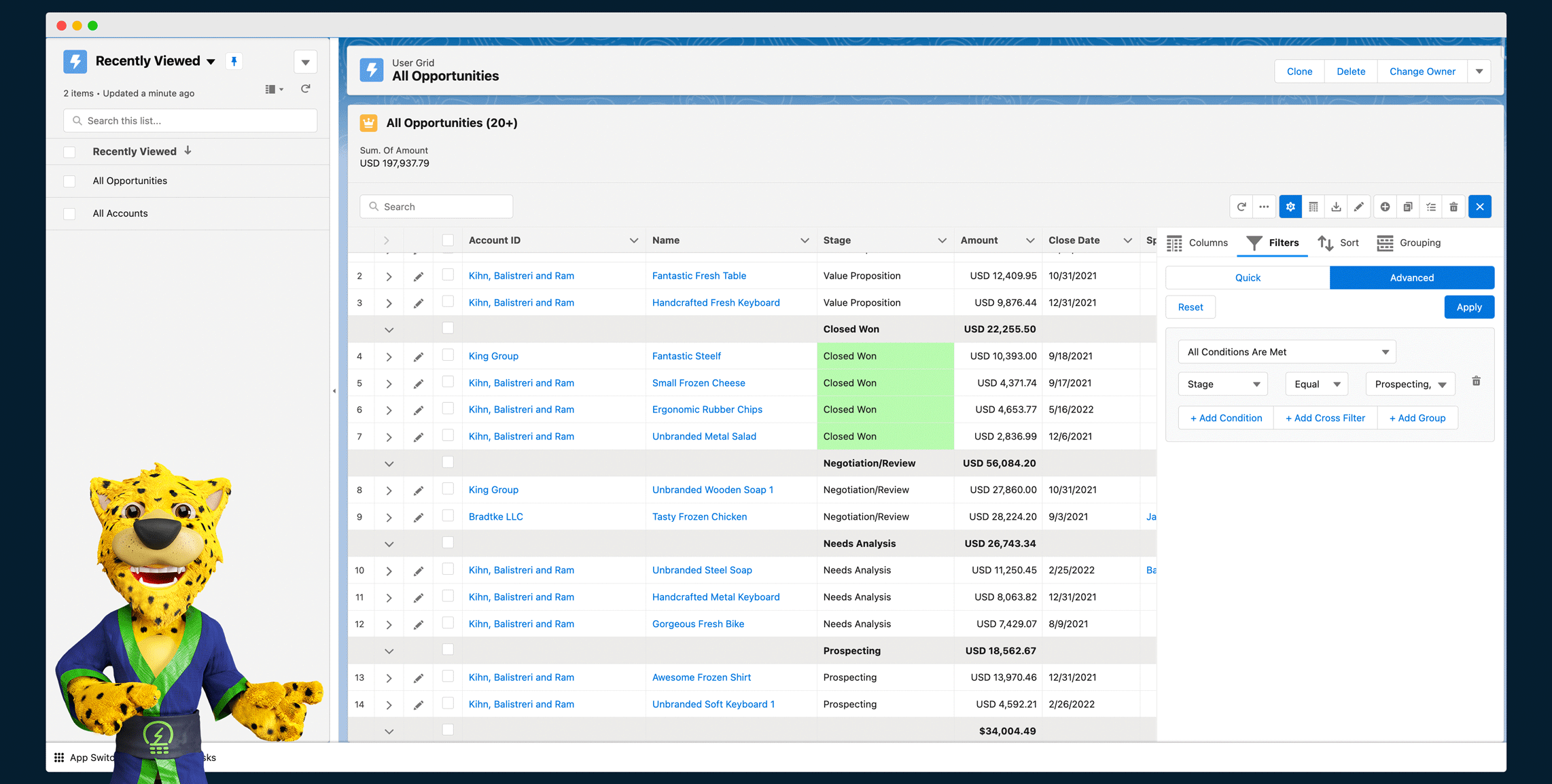Click the mass edit pencil toolbar icon
This screenshot has width=1552, height=784.
pyautogui.click(x=1358, y=207)
